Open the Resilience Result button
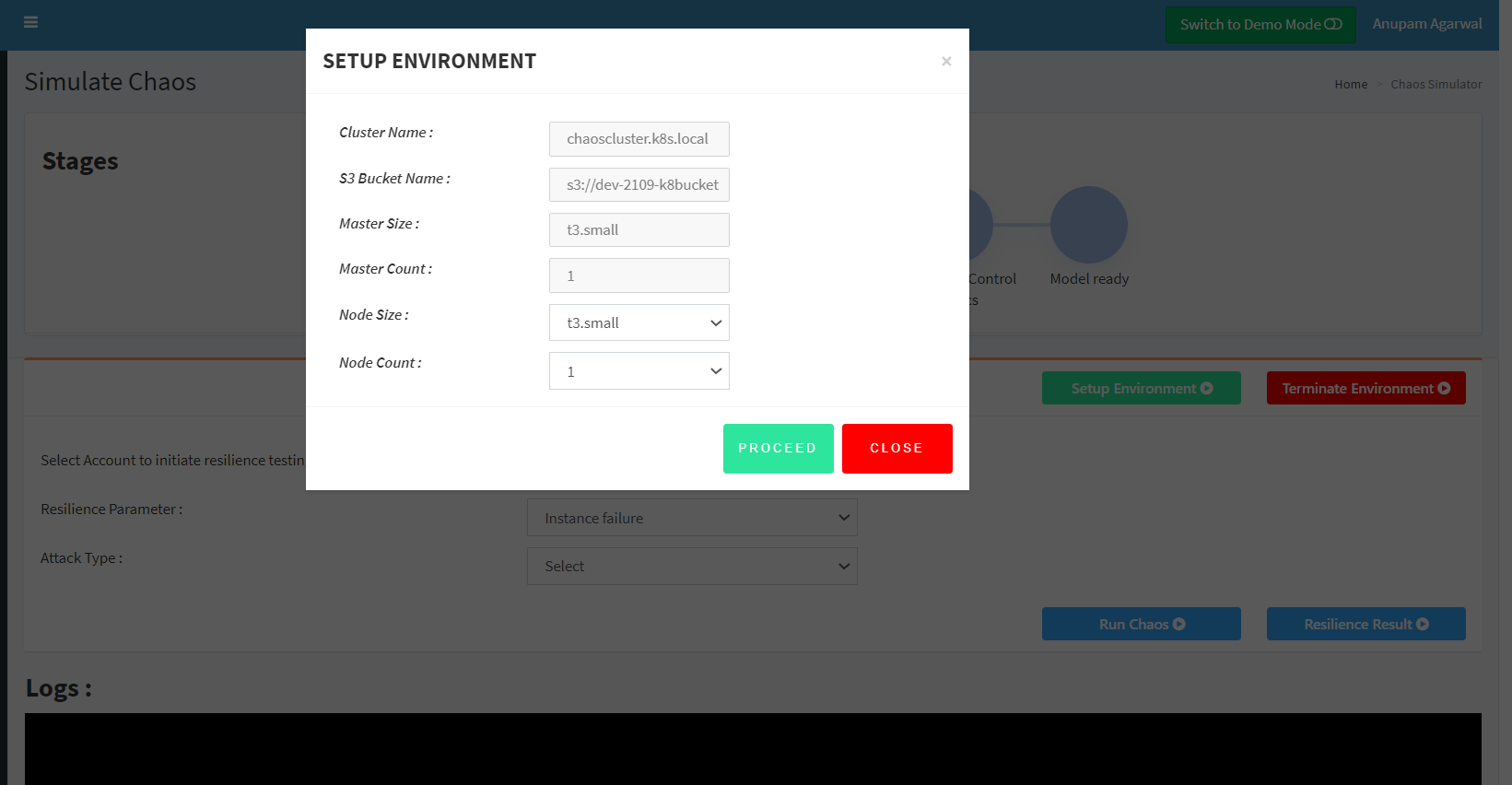 pyautogui.click(x=1365, y=625)
